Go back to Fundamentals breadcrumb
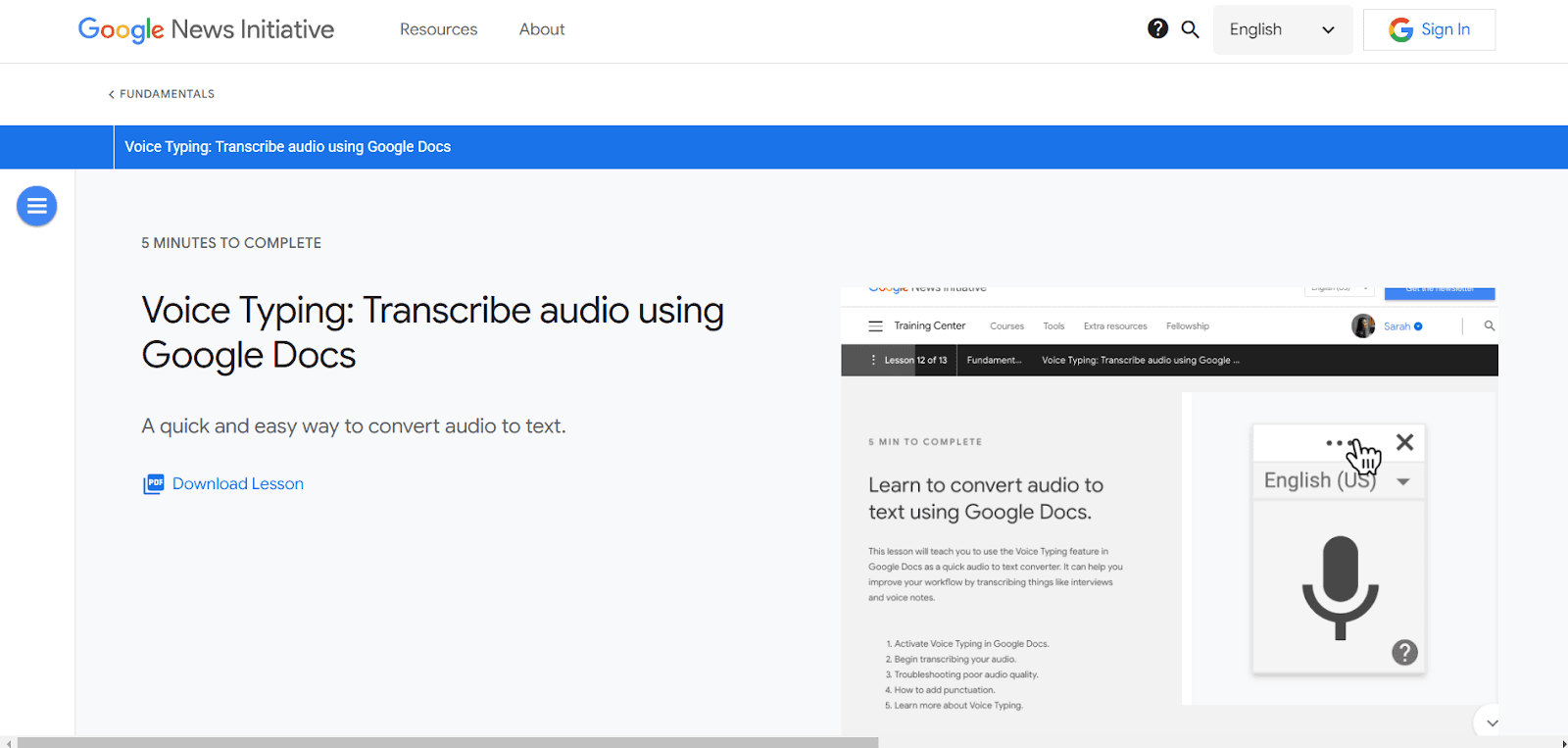Screen dimensions: 1568x748 (161, 94)
